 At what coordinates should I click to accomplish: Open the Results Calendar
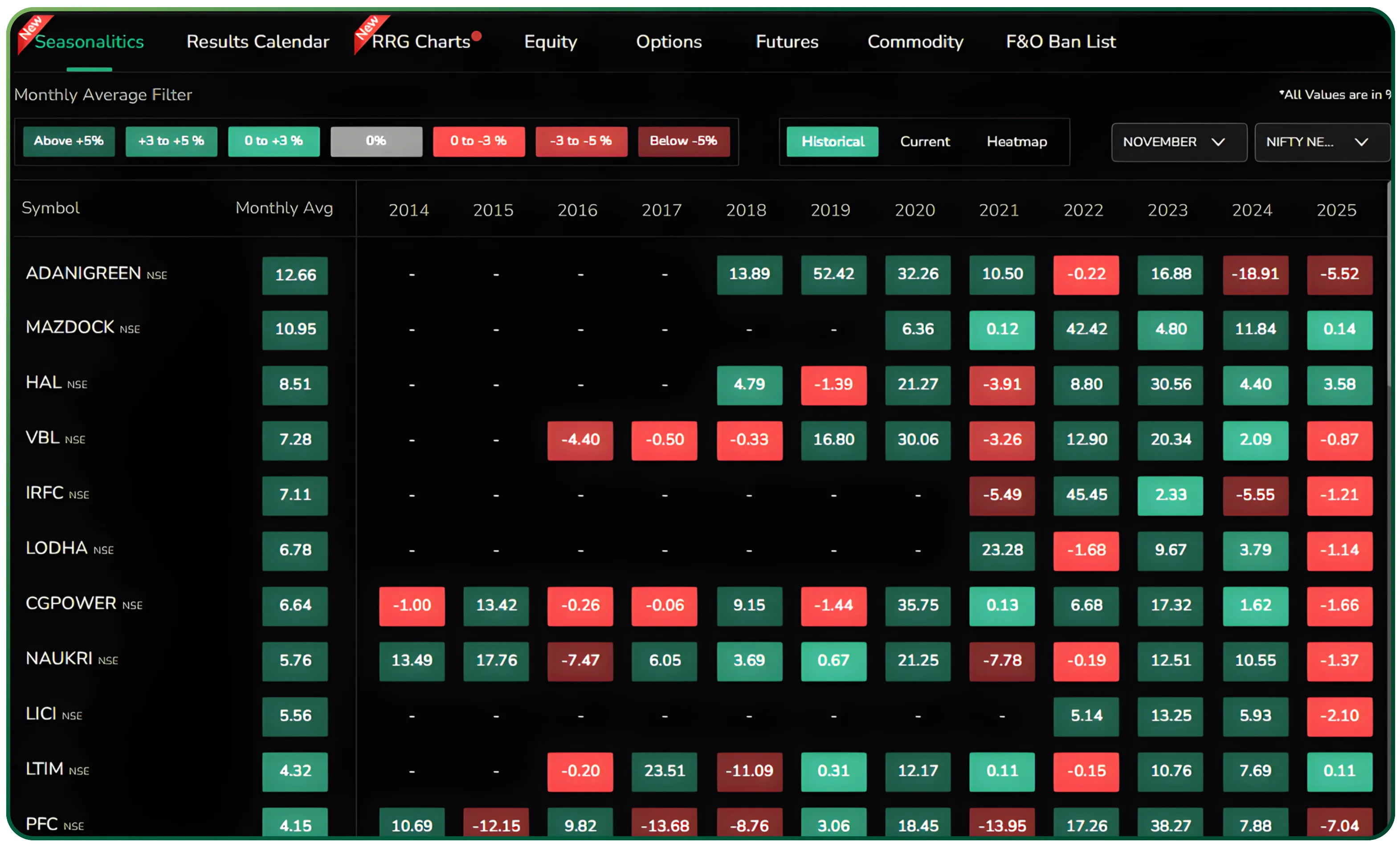point(257,41)
